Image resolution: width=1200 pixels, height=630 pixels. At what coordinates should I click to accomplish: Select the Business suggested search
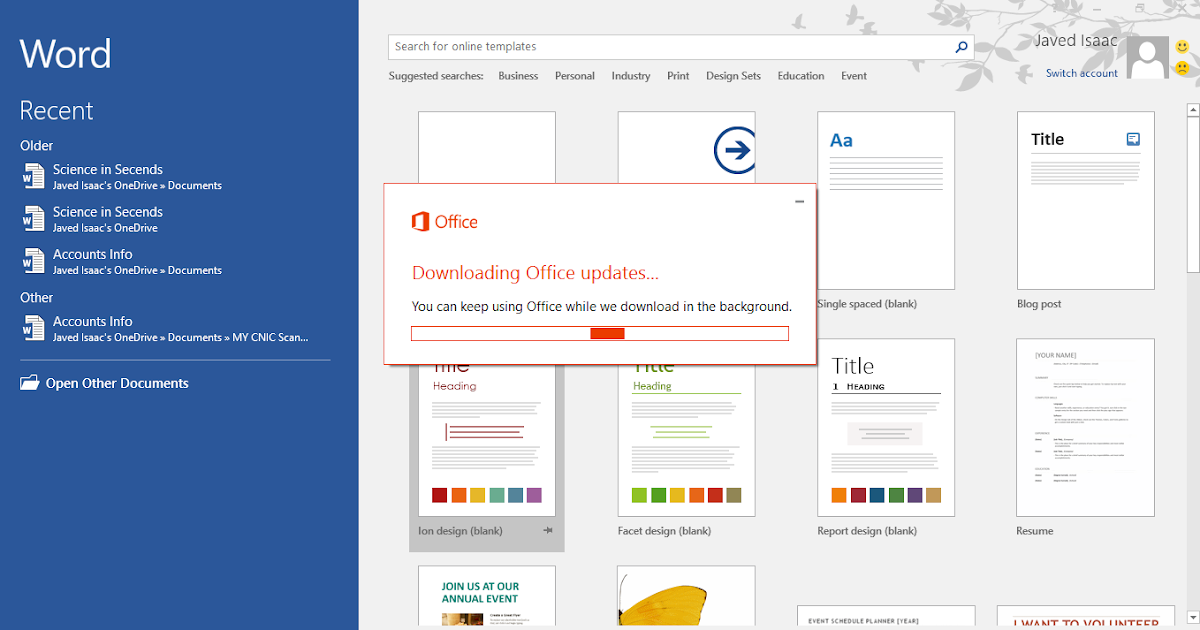pos(518,76)
